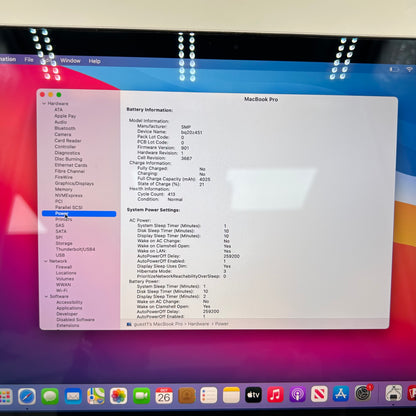416x416 pixels.
Task: Select Locations under Network
Action: [66, 273]
